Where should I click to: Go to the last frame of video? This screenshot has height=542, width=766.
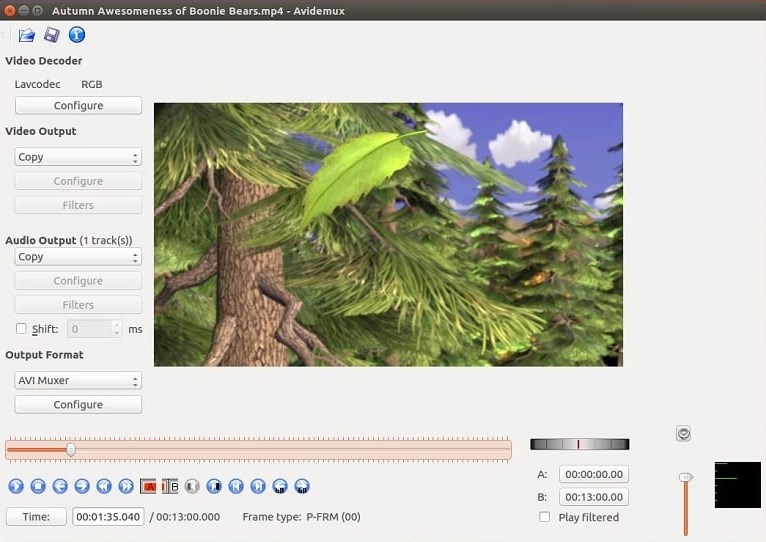(258, 486)
